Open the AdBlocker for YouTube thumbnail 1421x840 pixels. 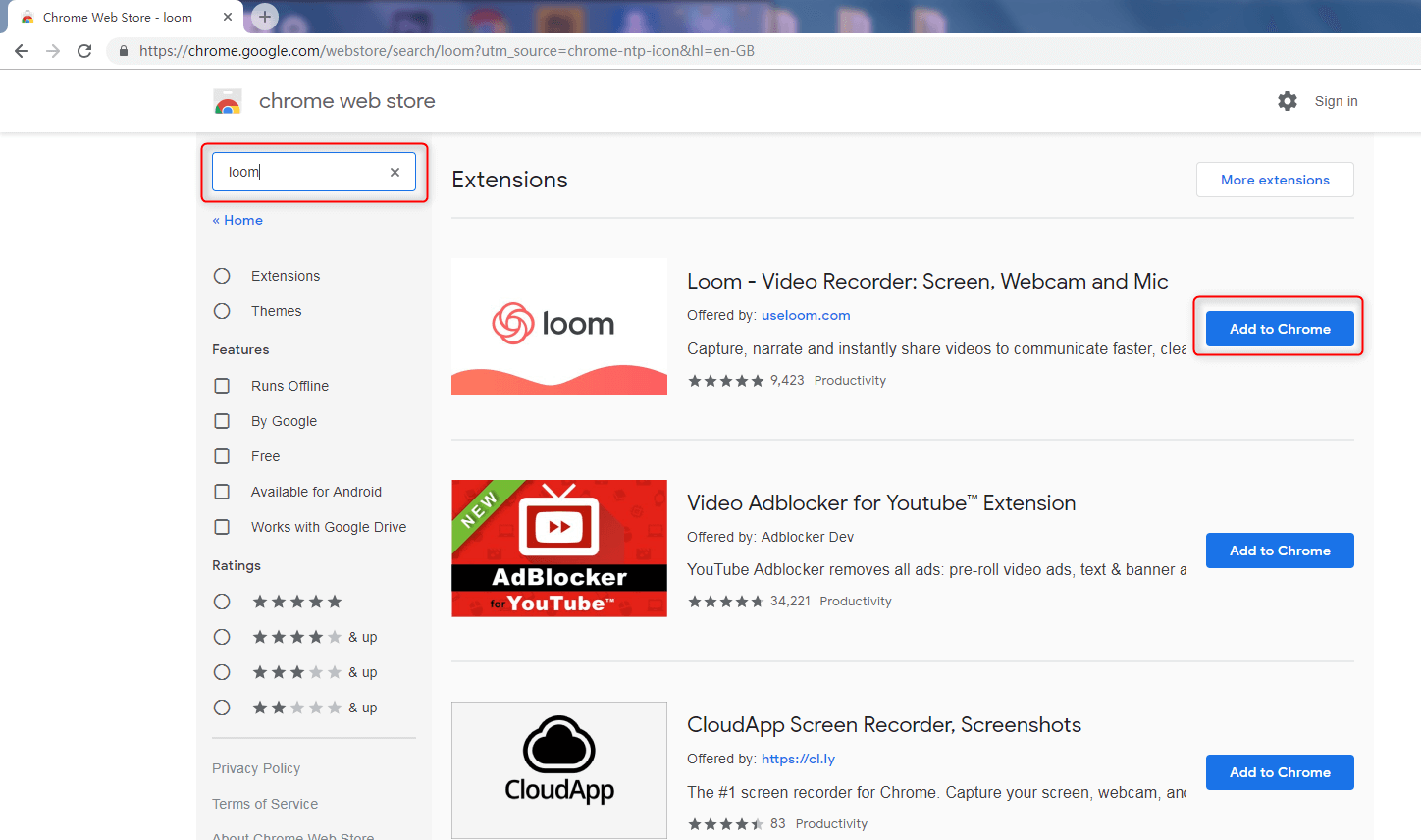(x=559, y=549)
